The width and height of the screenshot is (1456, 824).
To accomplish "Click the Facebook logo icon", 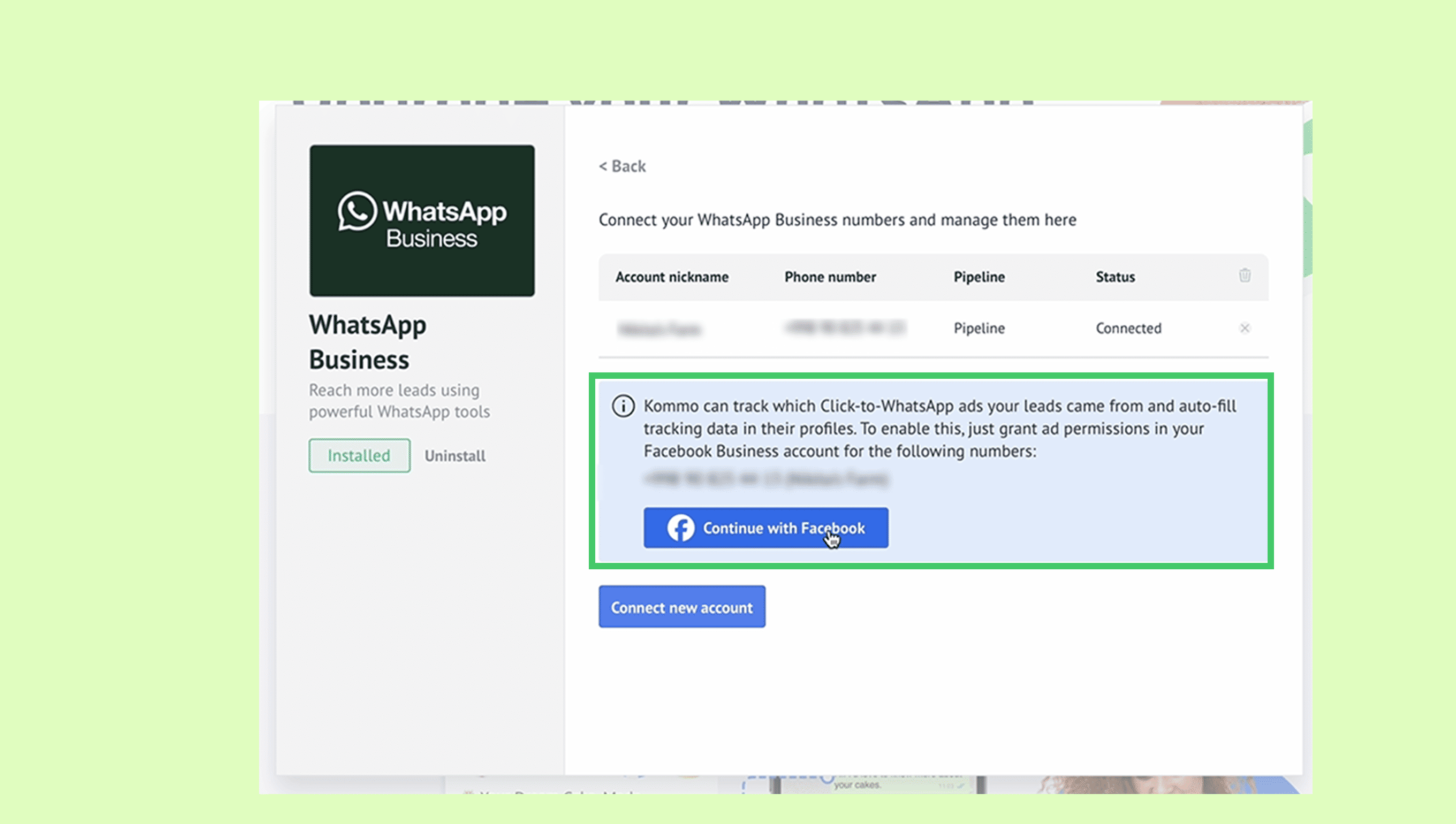I will click(680, 528).
